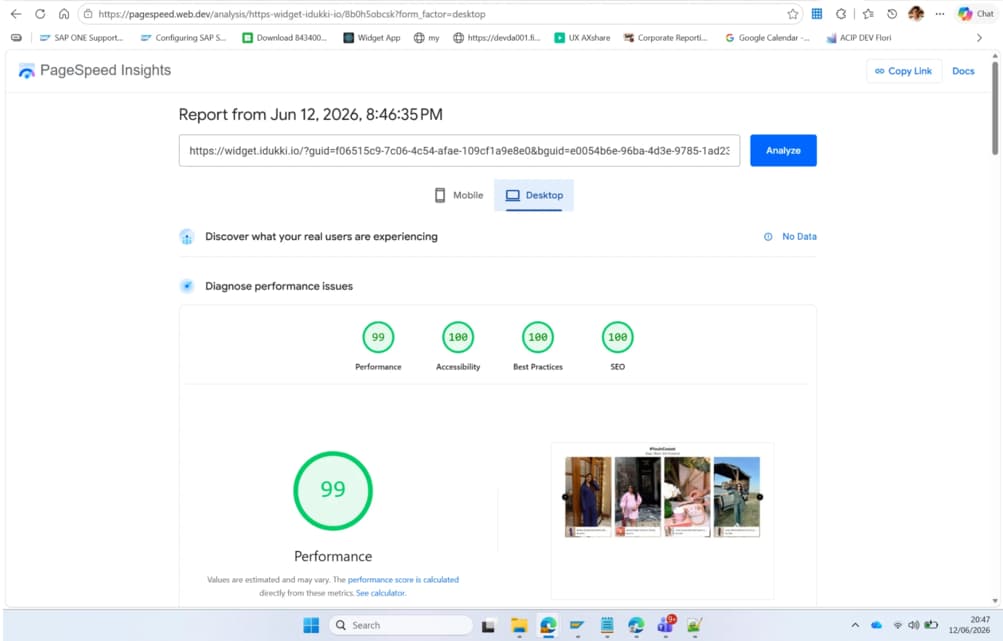Open the https://devda001 bookmark
The height and width of the screenshot is (641, 1003).
[496, 38]
